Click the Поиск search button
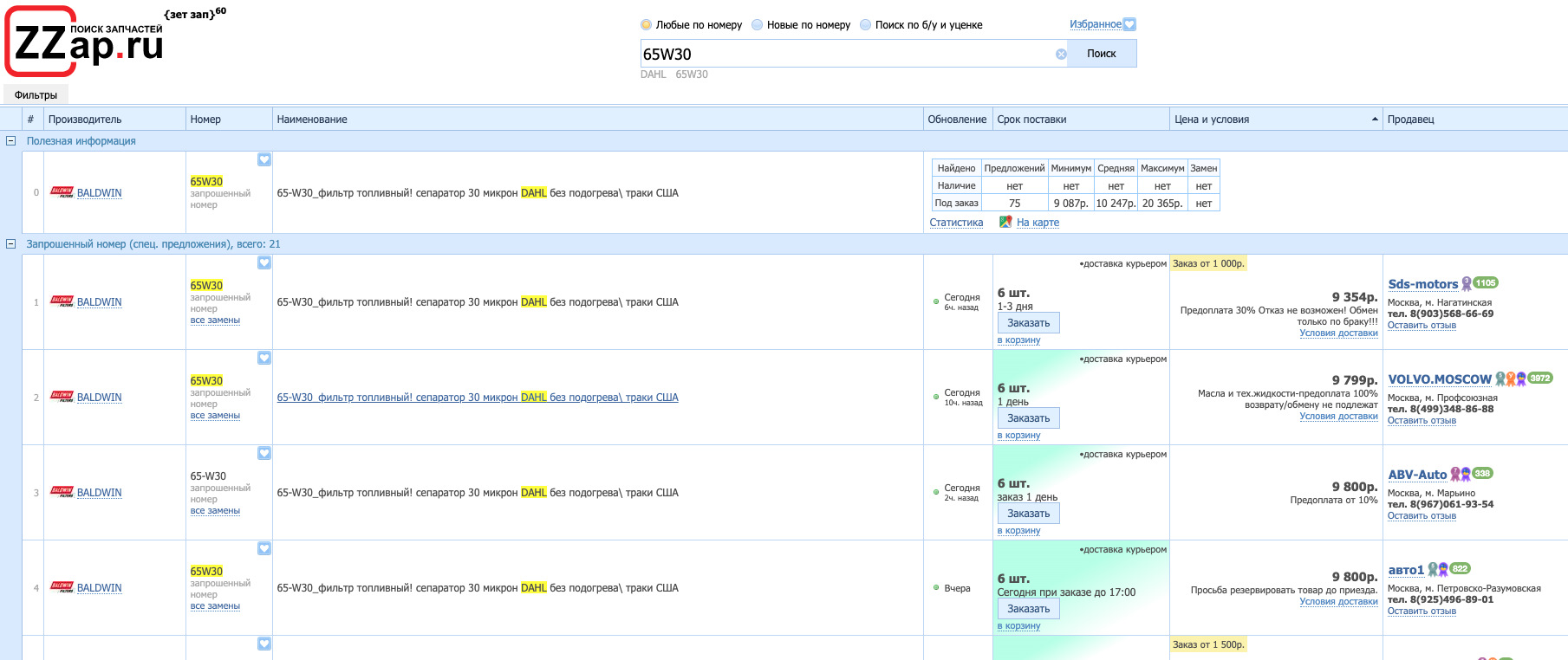 click(x=1102, y=54)
